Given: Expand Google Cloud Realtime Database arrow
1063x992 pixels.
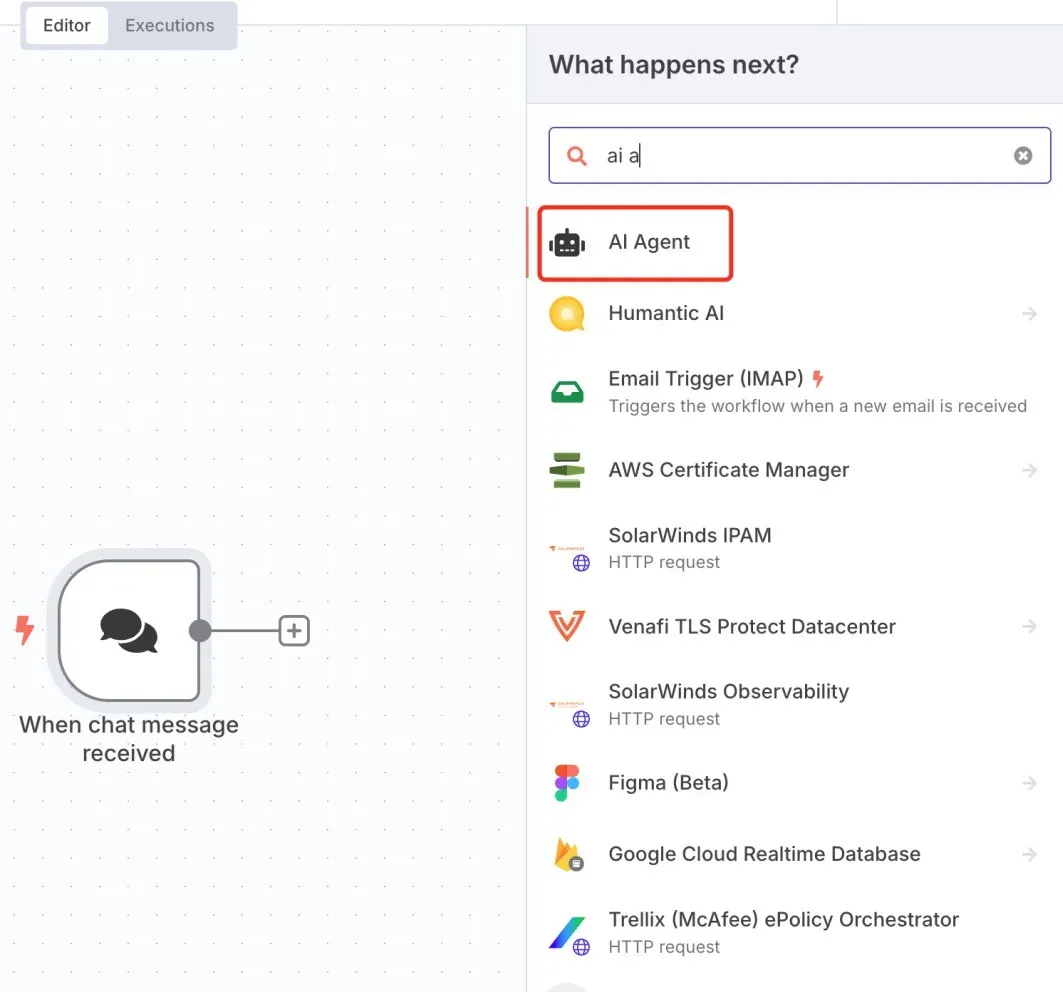Looking at the screenshot, I should (x=1029, y=854).
